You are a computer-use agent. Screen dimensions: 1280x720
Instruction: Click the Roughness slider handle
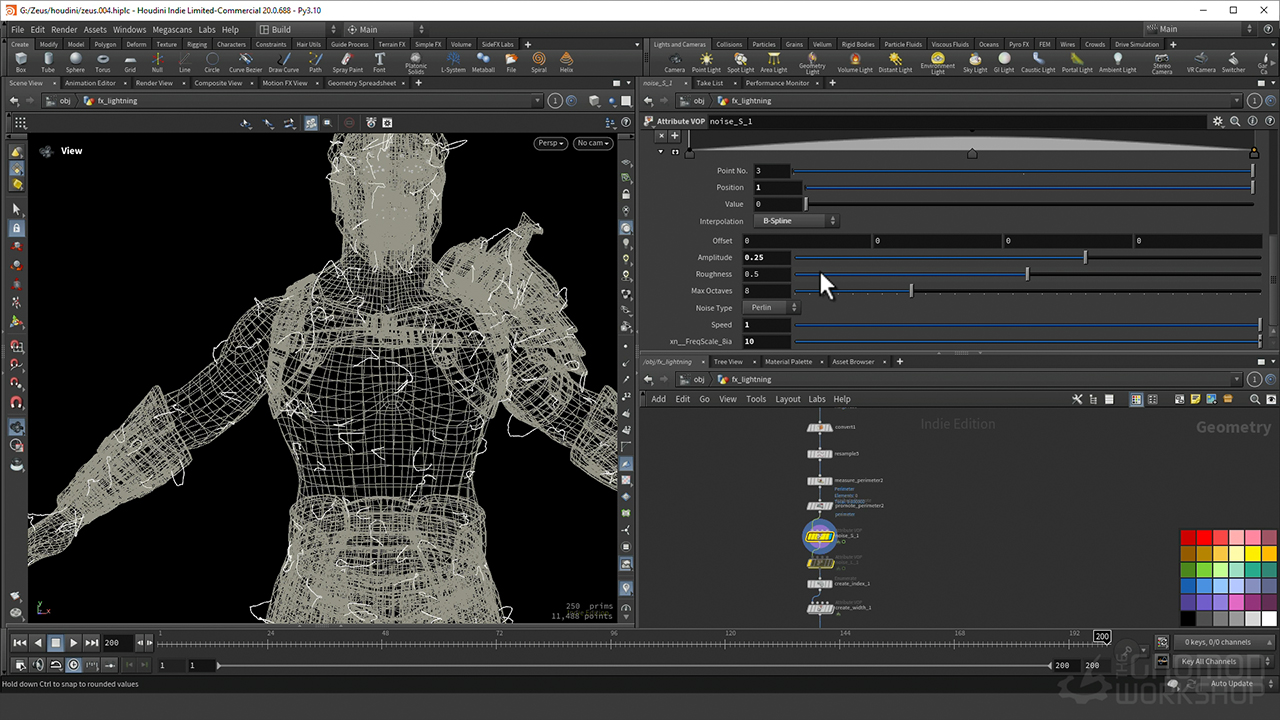click(x=1027, y=274)
